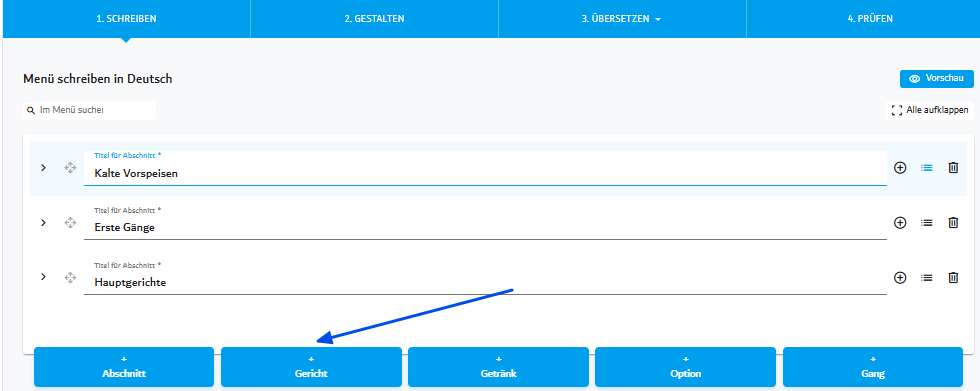Click the Vorschau preview button
Screen dimensions: 980x391
[x=937, y=79]
